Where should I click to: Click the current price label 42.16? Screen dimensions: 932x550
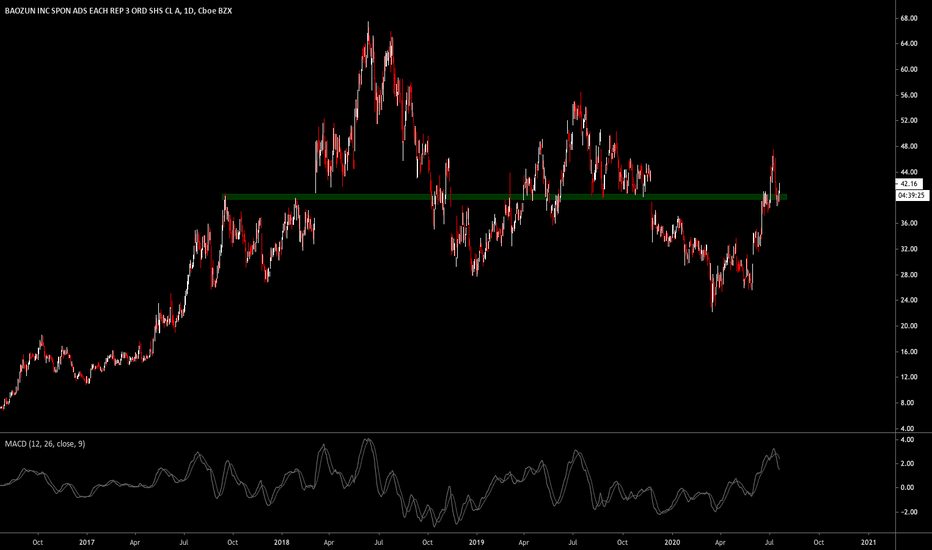(909, 184)
